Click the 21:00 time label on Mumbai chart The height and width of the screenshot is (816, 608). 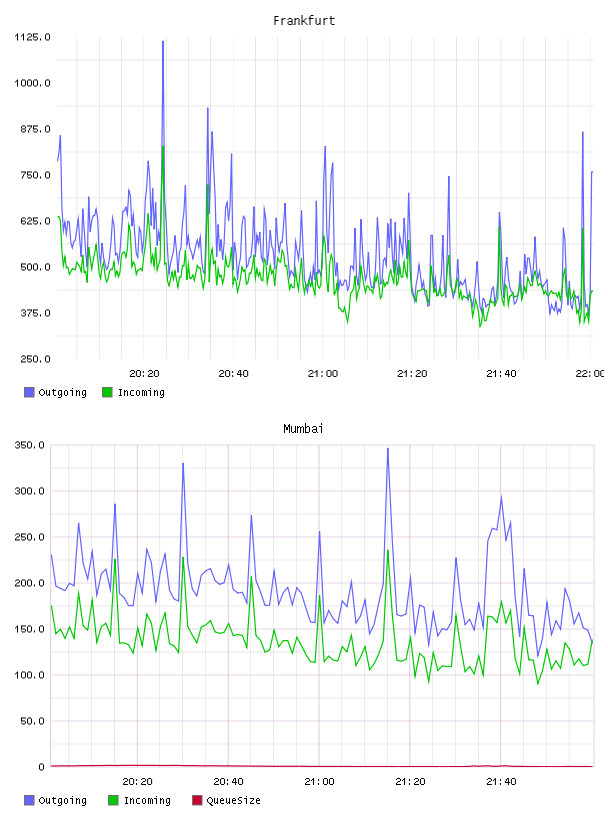pyautogui.click(x=319, y=782)
